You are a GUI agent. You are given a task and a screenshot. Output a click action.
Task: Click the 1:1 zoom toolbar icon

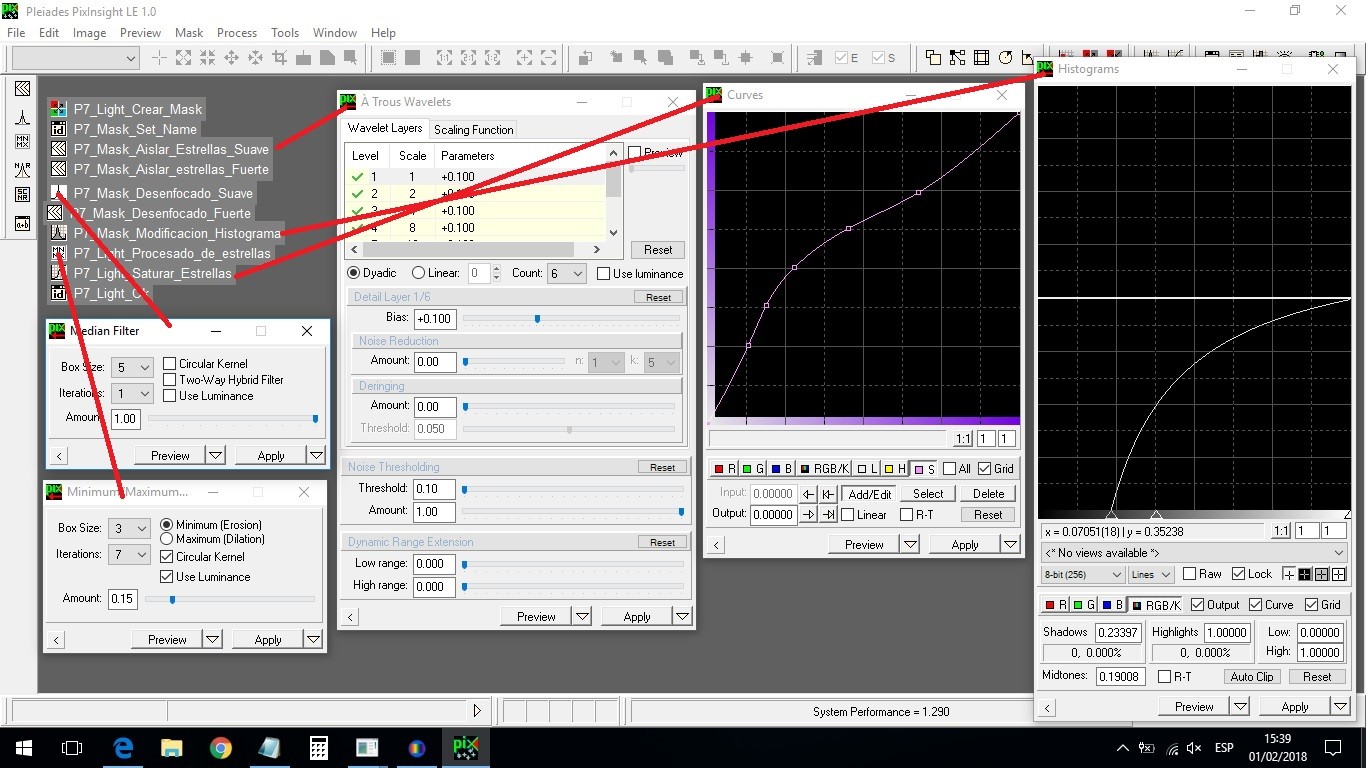[x=443, y=58]
